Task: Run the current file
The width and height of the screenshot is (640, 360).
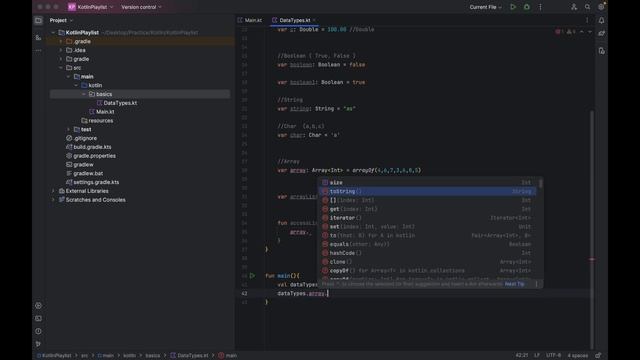Action: tap(513, 7)
